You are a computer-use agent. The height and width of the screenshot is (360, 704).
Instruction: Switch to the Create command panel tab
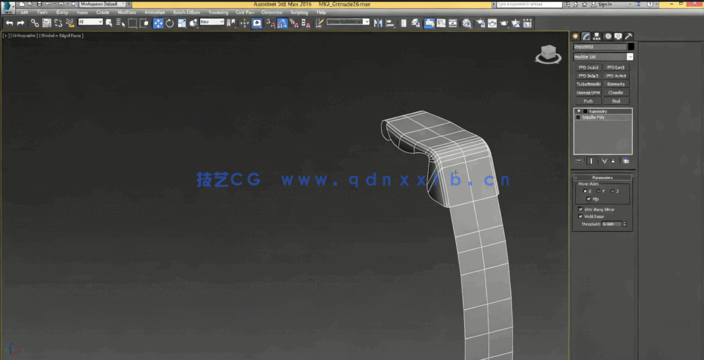(576, 36)
